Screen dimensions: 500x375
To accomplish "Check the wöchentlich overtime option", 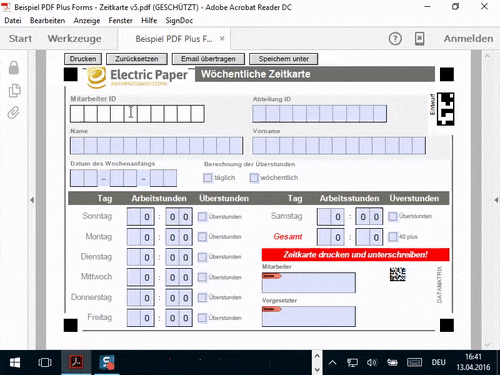I will (x=254, y=178).
